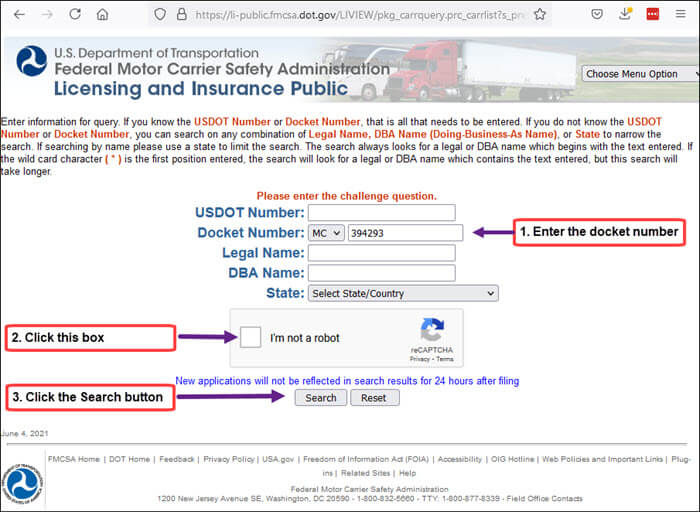Open the Related Sites footer link
This screenshot has height=512, width=700.
pyautogui.click(x=366, y=473)
